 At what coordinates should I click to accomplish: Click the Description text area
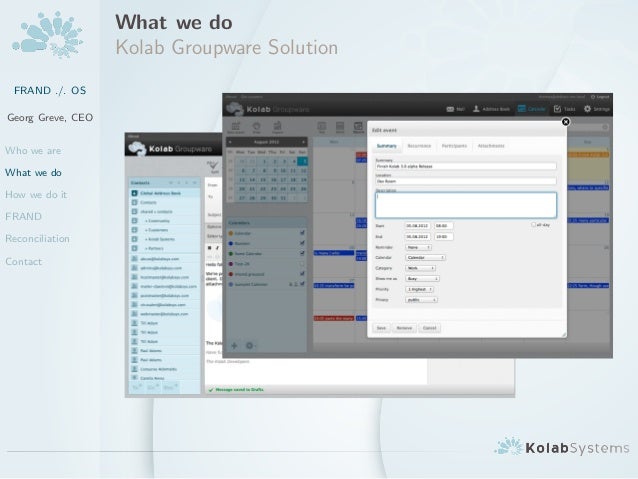pyautogui.click(x=465, y=205)
